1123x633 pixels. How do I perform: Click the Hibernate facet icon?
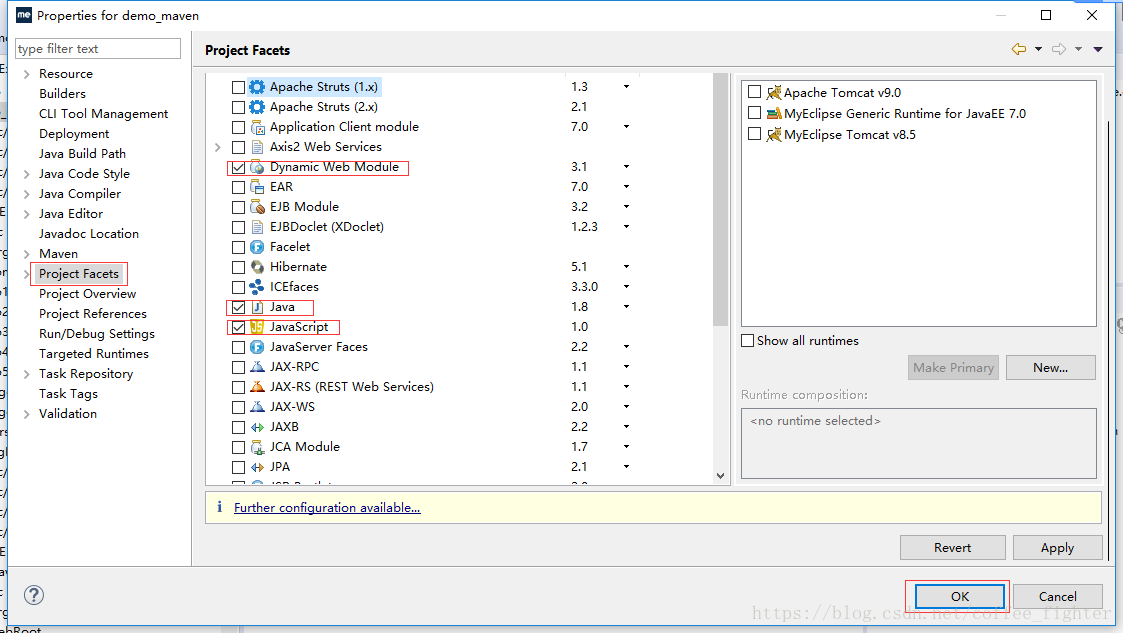(257, 267)
